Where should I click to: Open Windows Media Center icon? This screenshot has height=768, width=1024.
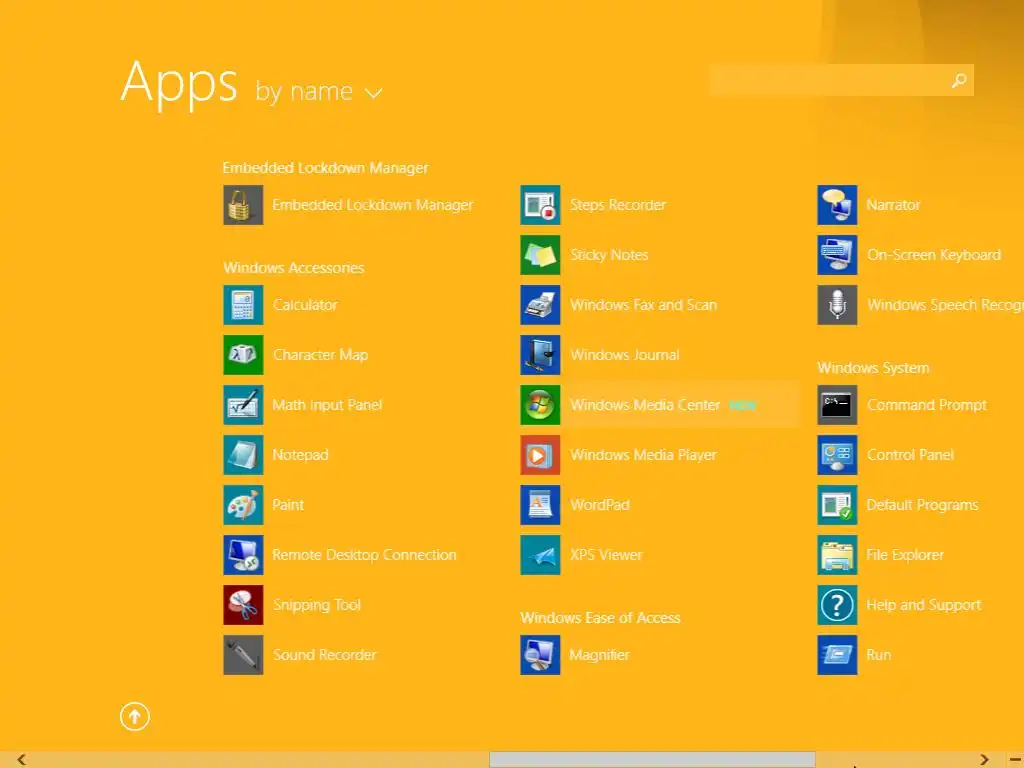(540, 405)
